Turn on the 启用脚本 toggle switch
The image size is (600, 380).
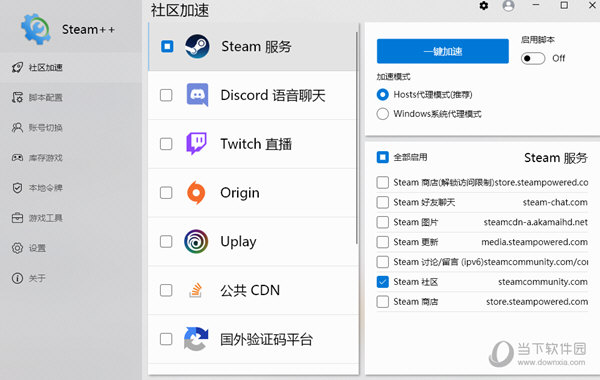[533, 58]
